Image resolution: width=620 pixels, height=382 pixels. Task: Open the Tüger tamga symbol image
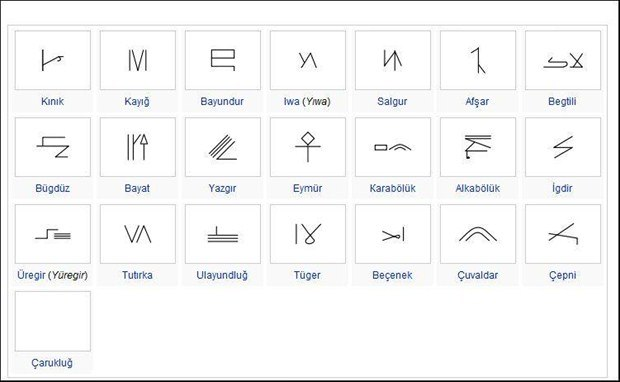tap(308, 234)
